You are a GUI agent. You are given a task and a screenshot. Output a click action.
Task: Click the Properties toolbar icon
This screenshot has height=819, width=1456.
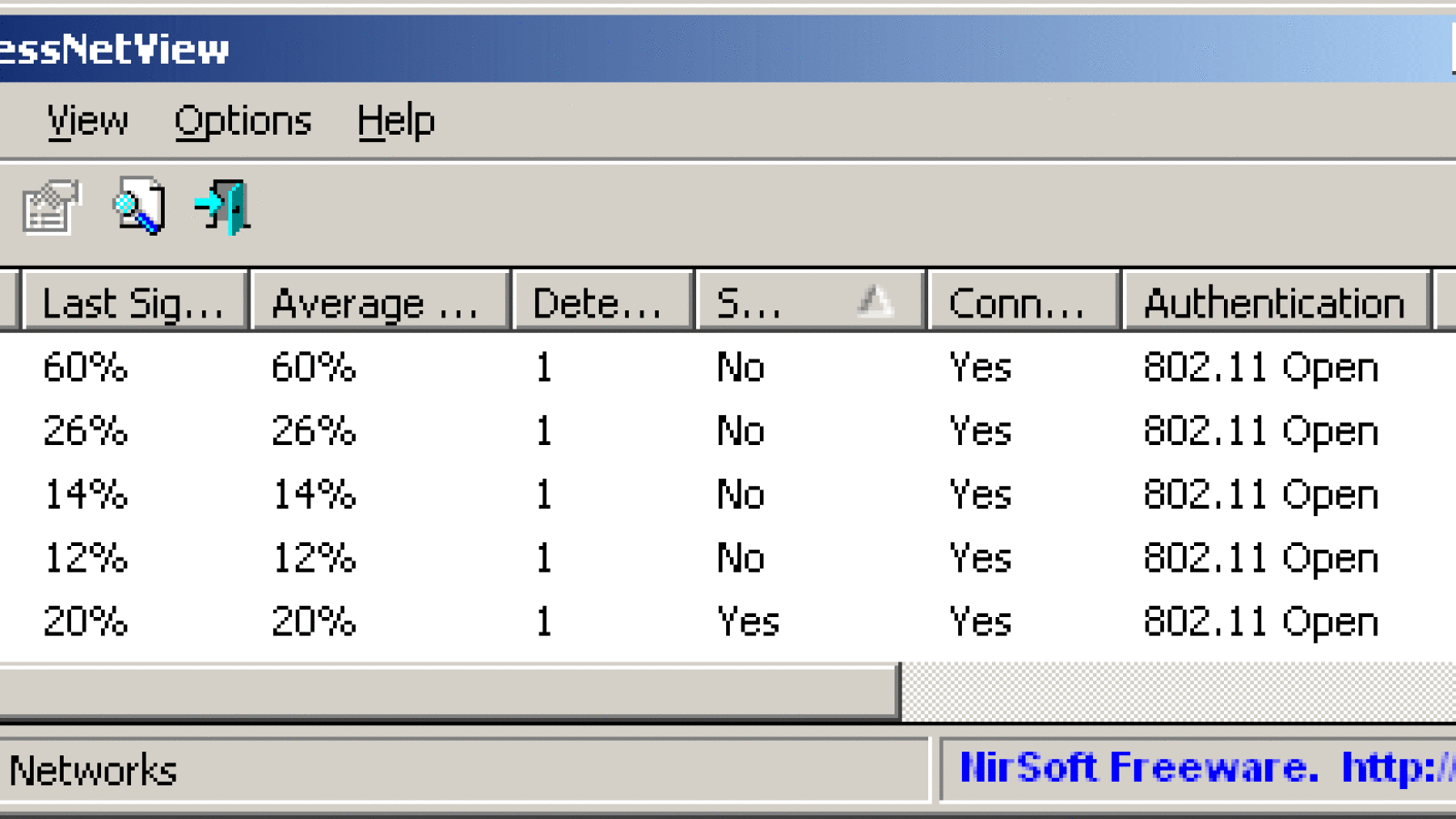(51, 207)
